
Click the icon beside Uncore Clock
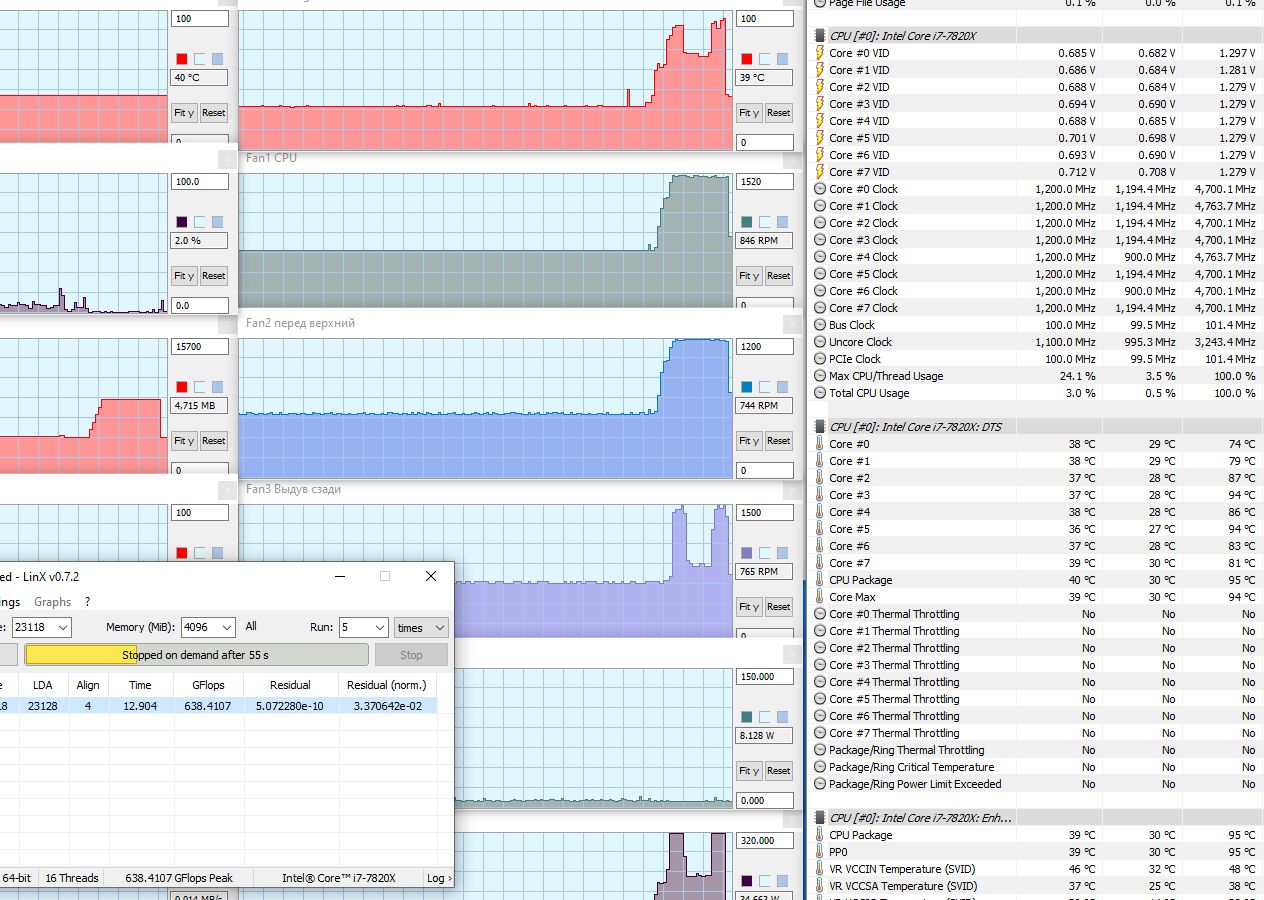820,342
